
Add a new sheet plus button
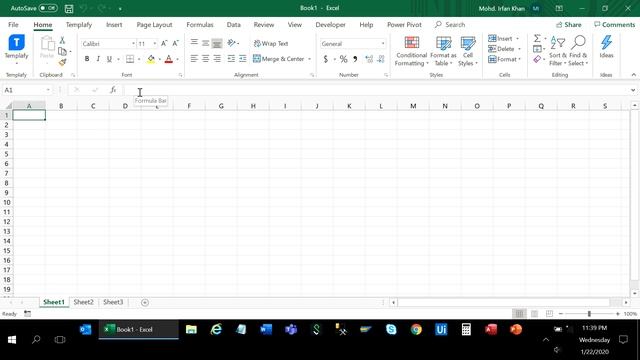point(145,302)
